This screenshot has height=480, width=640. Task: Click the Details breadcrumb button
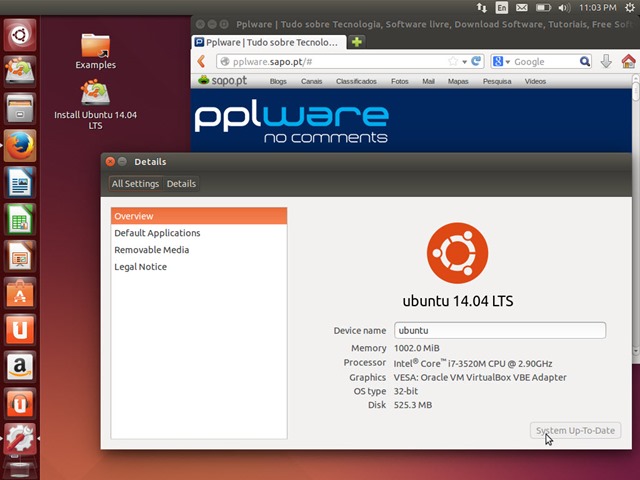coord(181,184)
